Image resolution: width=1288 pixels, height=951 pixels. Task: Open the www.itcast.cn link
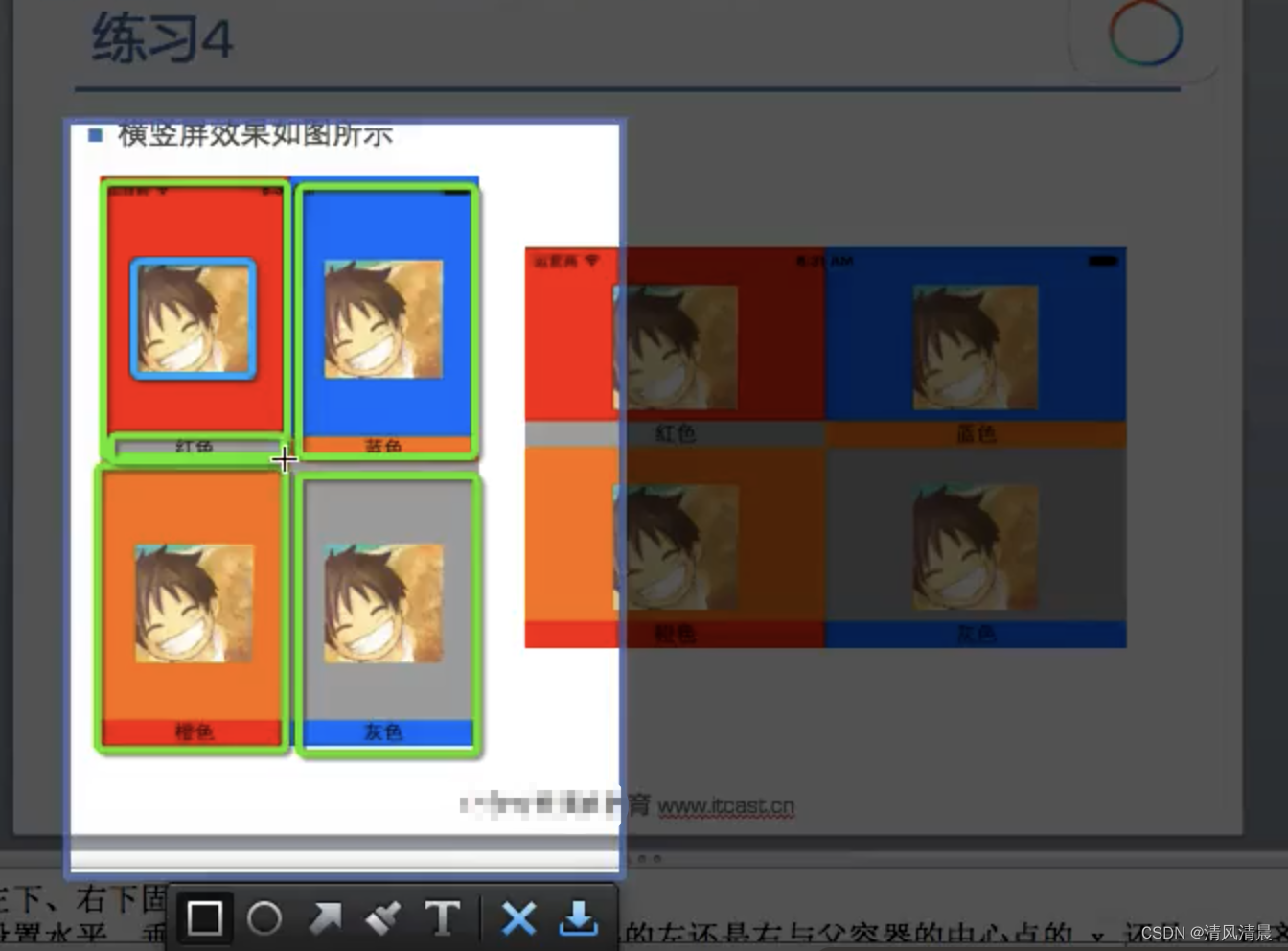(725, 807)
